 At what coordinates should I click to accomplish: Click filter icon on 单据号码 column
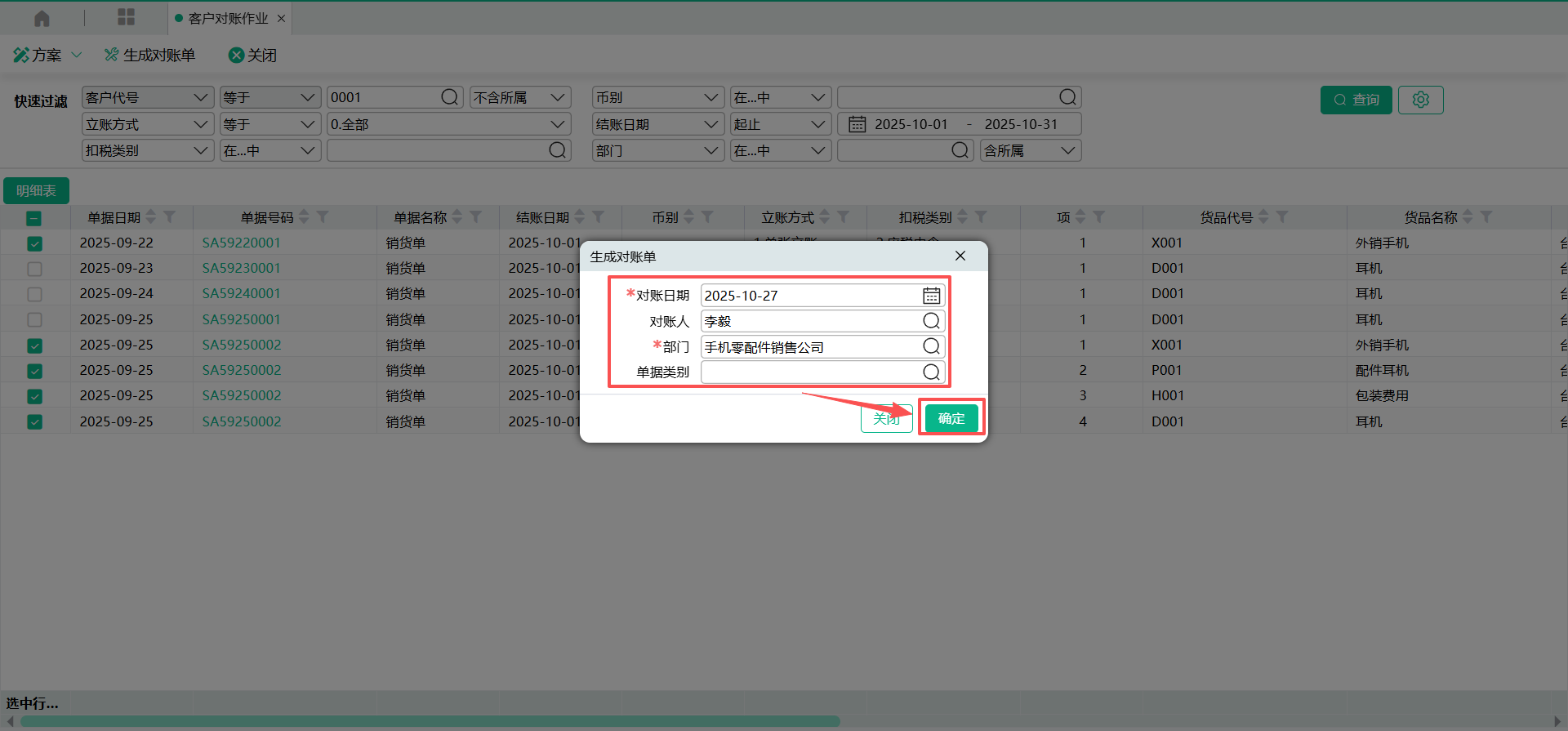(323, 217)
